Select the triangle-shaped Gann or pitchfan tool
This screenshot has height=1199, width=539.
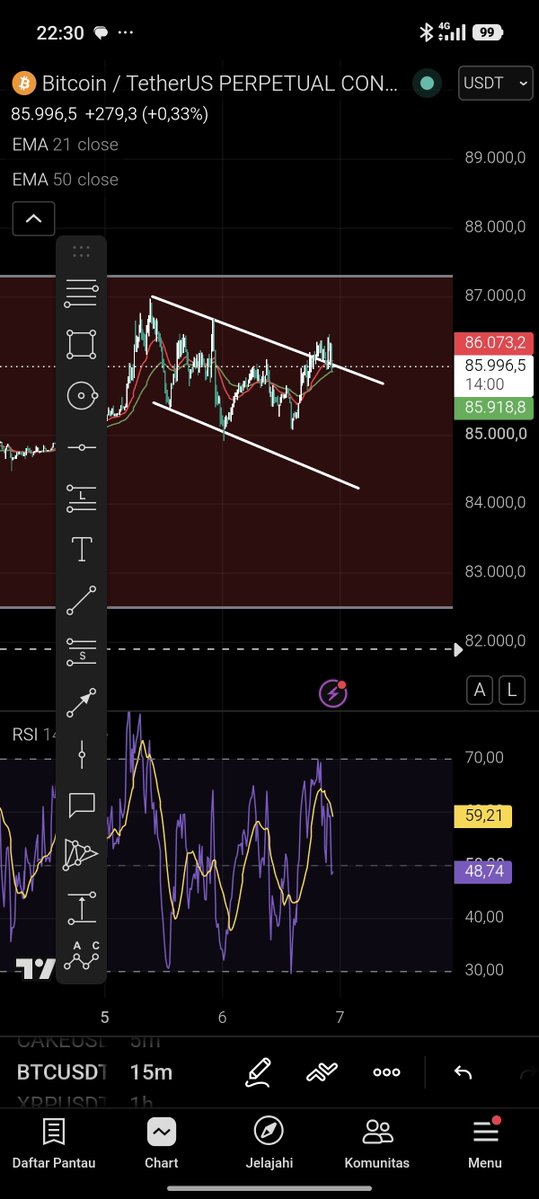point(82,855)
